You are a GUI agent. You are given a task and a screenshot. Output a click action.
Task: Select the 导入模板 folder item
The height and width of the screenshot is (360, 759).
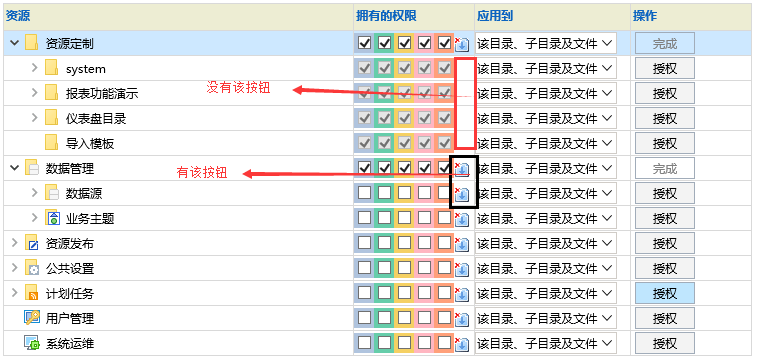(90, 143)
